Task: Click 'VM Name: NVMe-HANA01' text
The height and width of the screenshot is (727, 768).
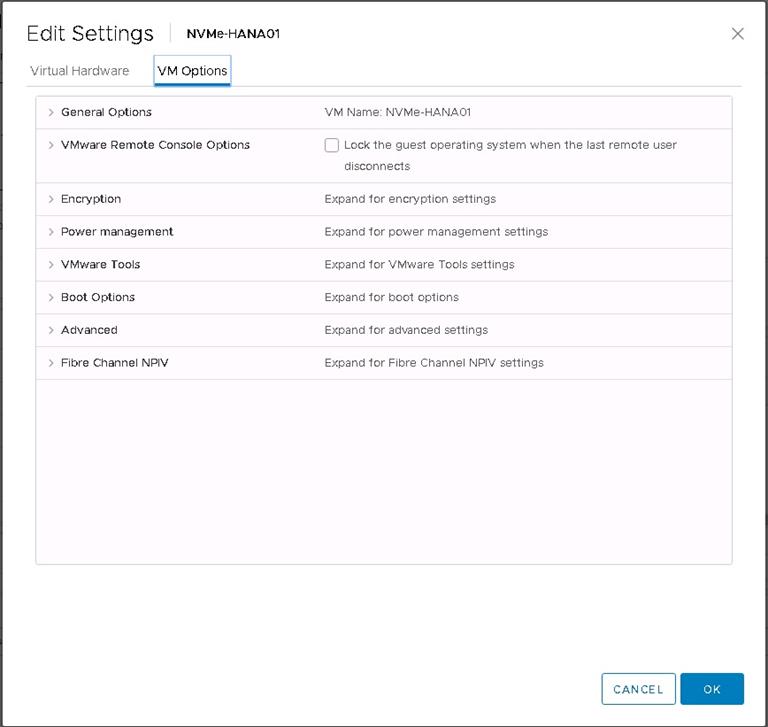Action: tap(398, 112)
